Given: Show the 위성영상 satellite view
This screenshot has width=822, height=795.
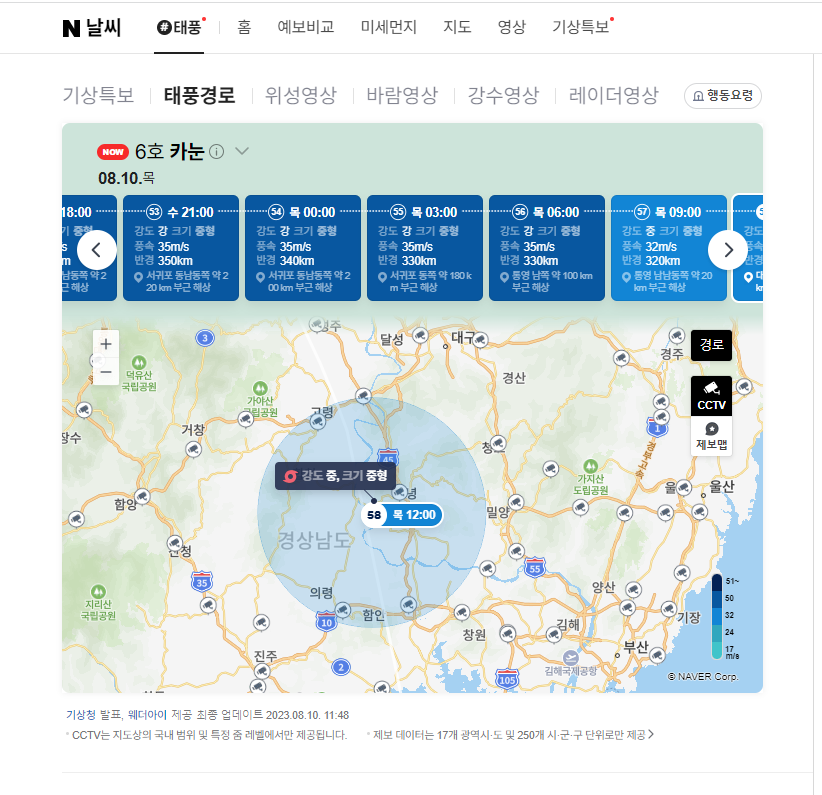Looking at the screenshot, I should pos(300,95).
